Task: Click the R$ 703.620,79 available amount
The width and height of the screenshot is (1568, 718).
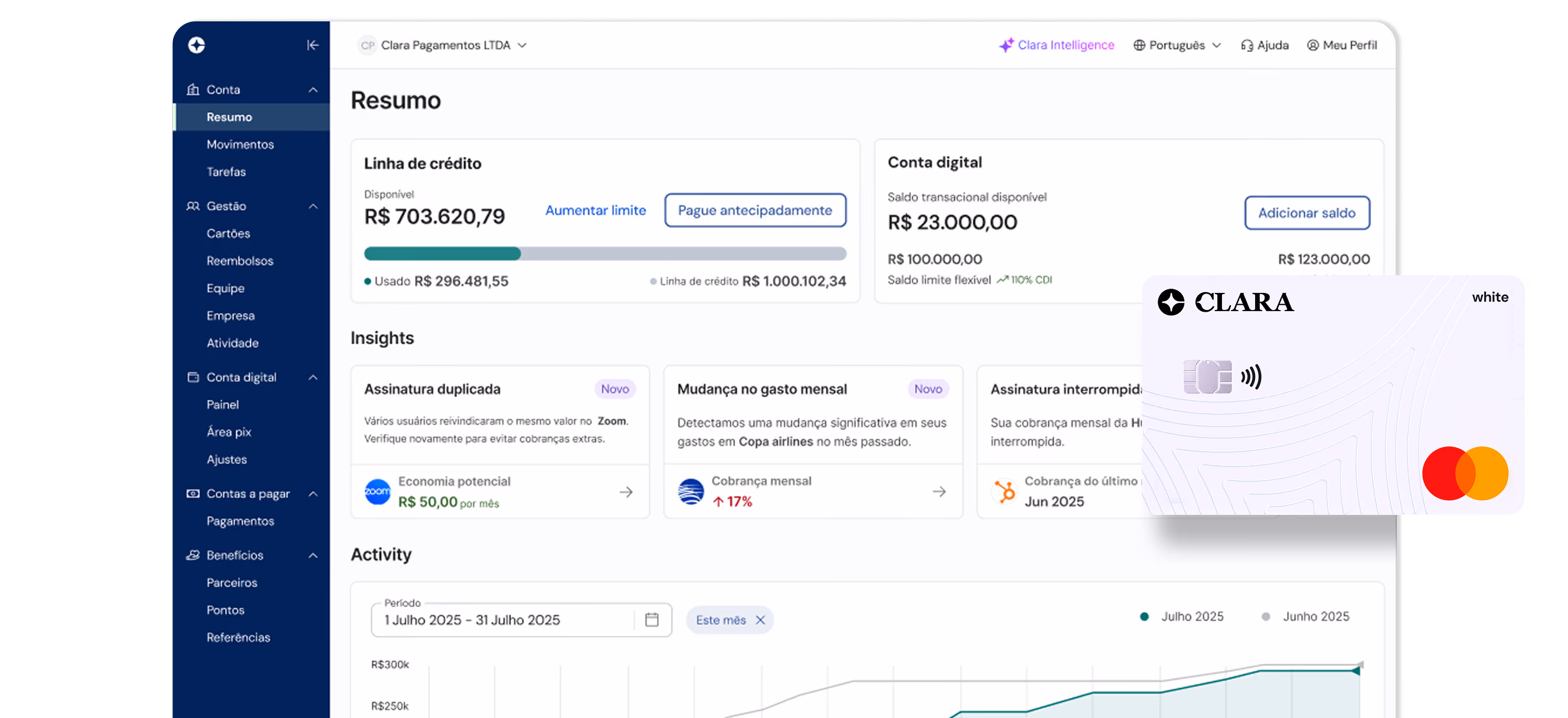Action: (435, 216)
